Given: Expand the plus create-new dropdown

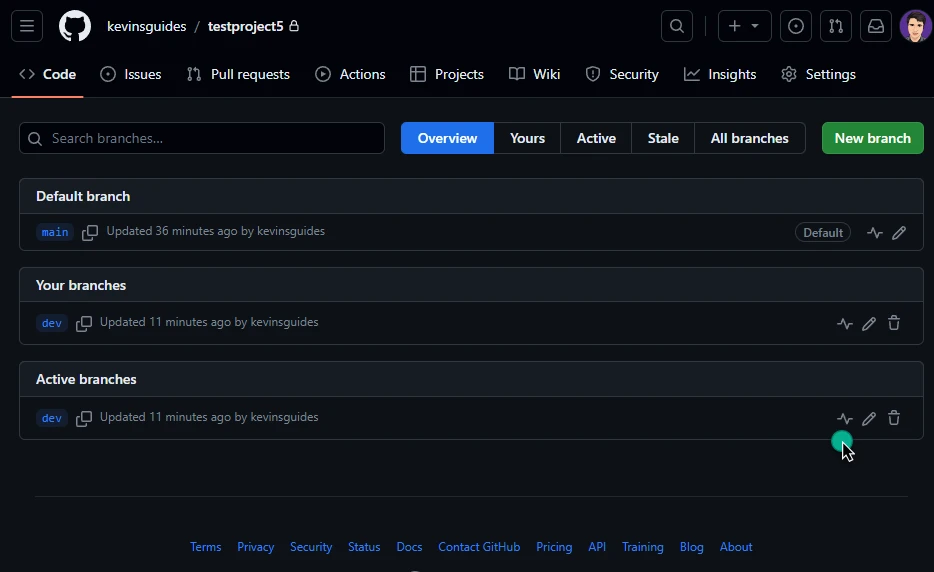Looking at the screenshot, I should [x=745, y=26].
